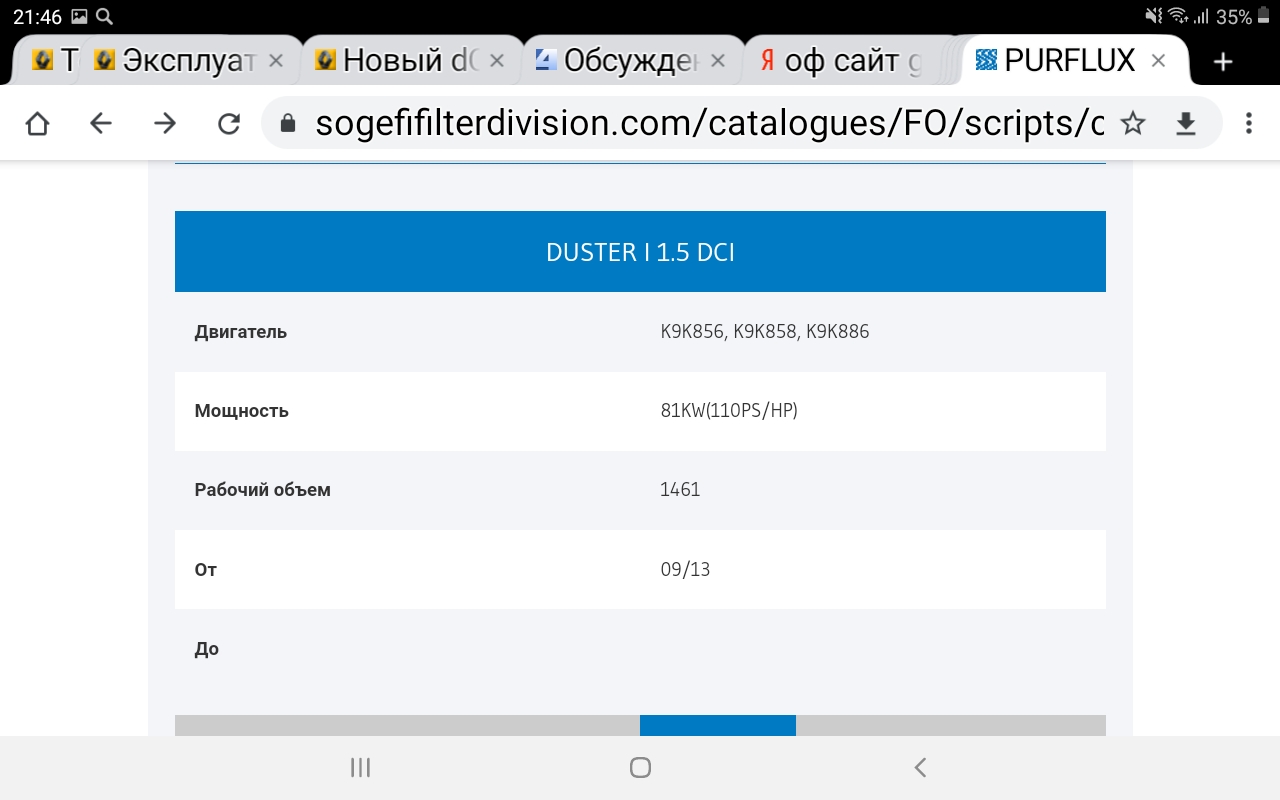Tap the status bar image notification icon
Image resolution: width=1280 pixels, height=800 pixels.
point(79,17)
